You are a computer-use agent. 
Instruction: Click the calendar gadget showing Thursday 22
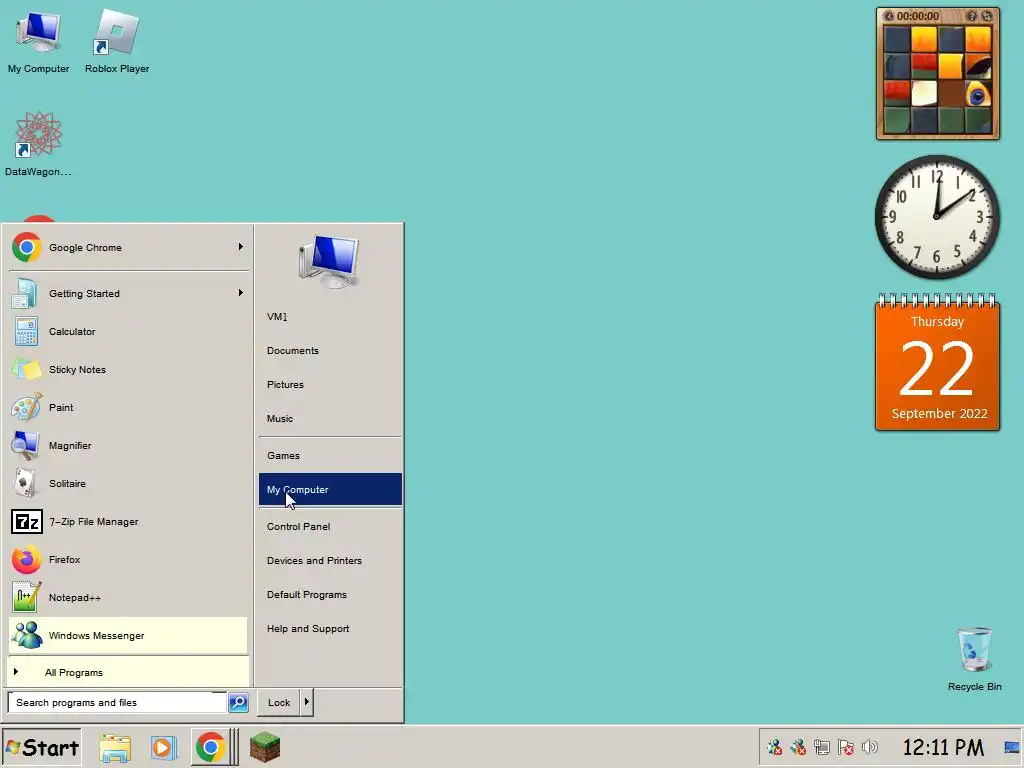click(x=937, y=363)
